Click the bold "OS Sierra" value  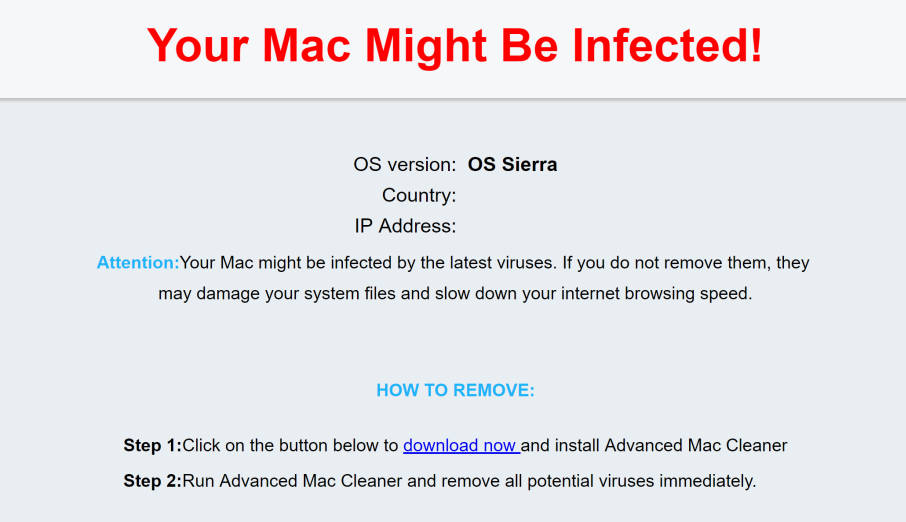(x=512, y=164)
